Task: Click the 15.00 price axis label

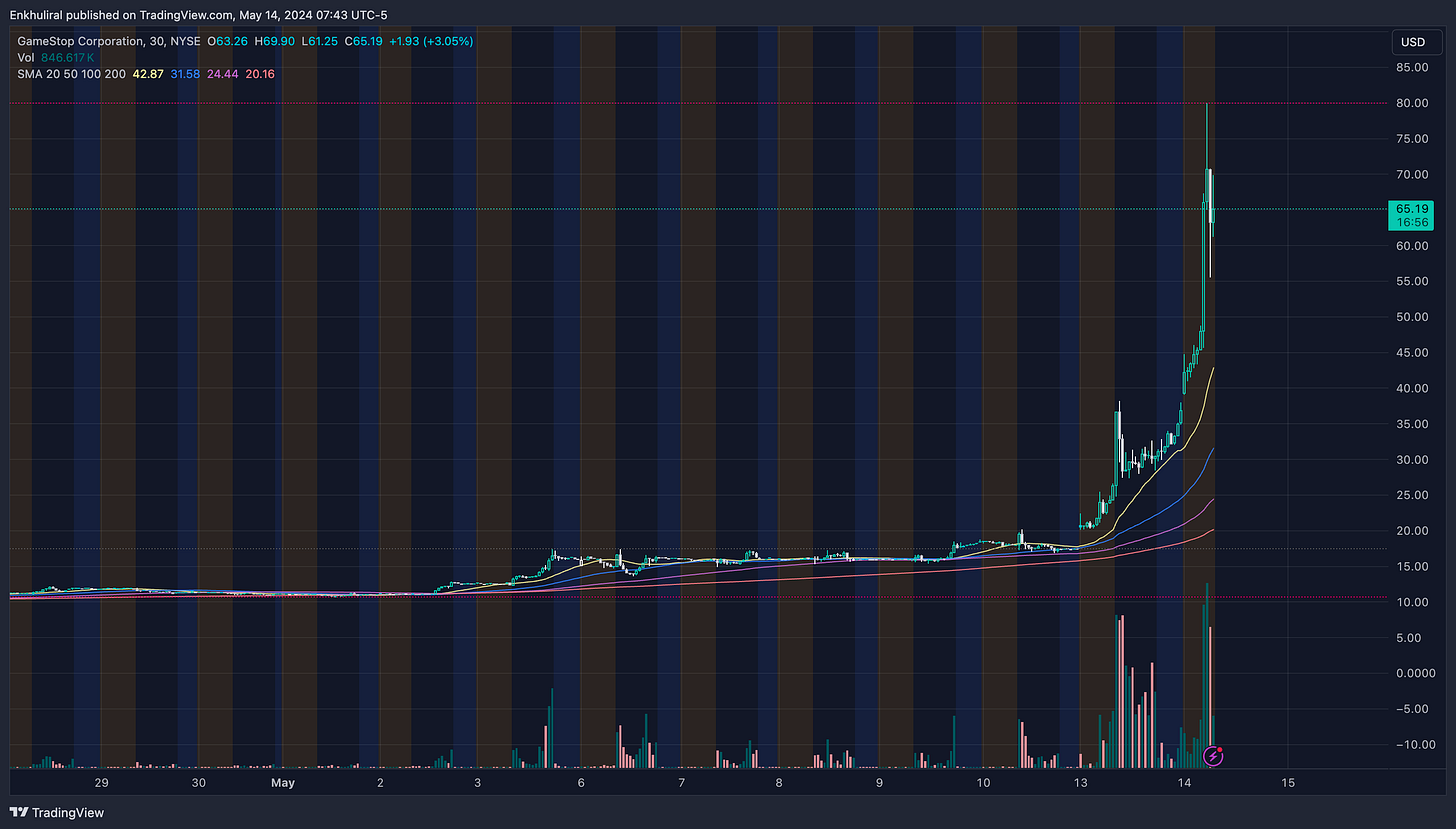Action: click(1413, 567)
